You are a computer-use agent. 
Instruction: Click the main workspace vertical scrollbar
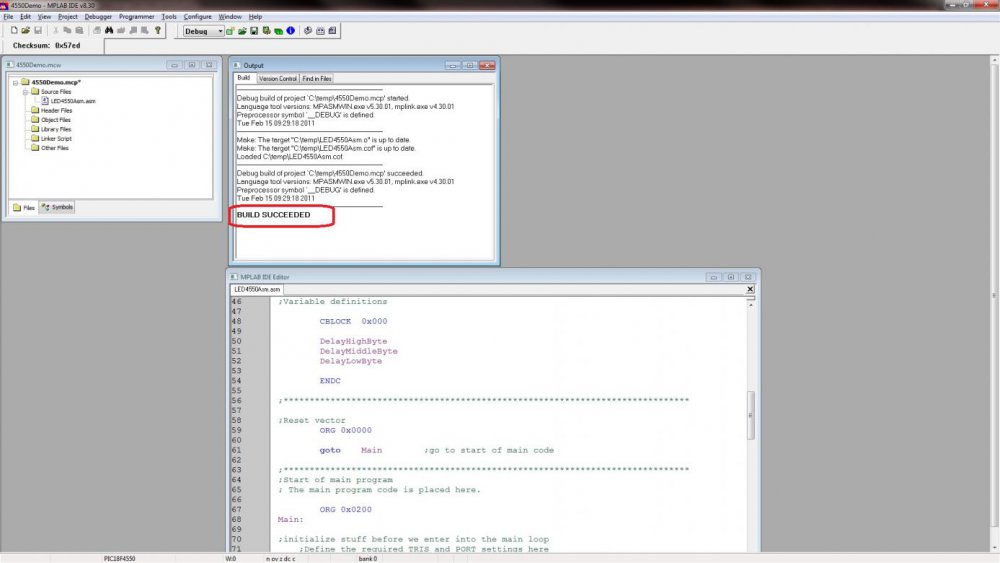point(994,296)
